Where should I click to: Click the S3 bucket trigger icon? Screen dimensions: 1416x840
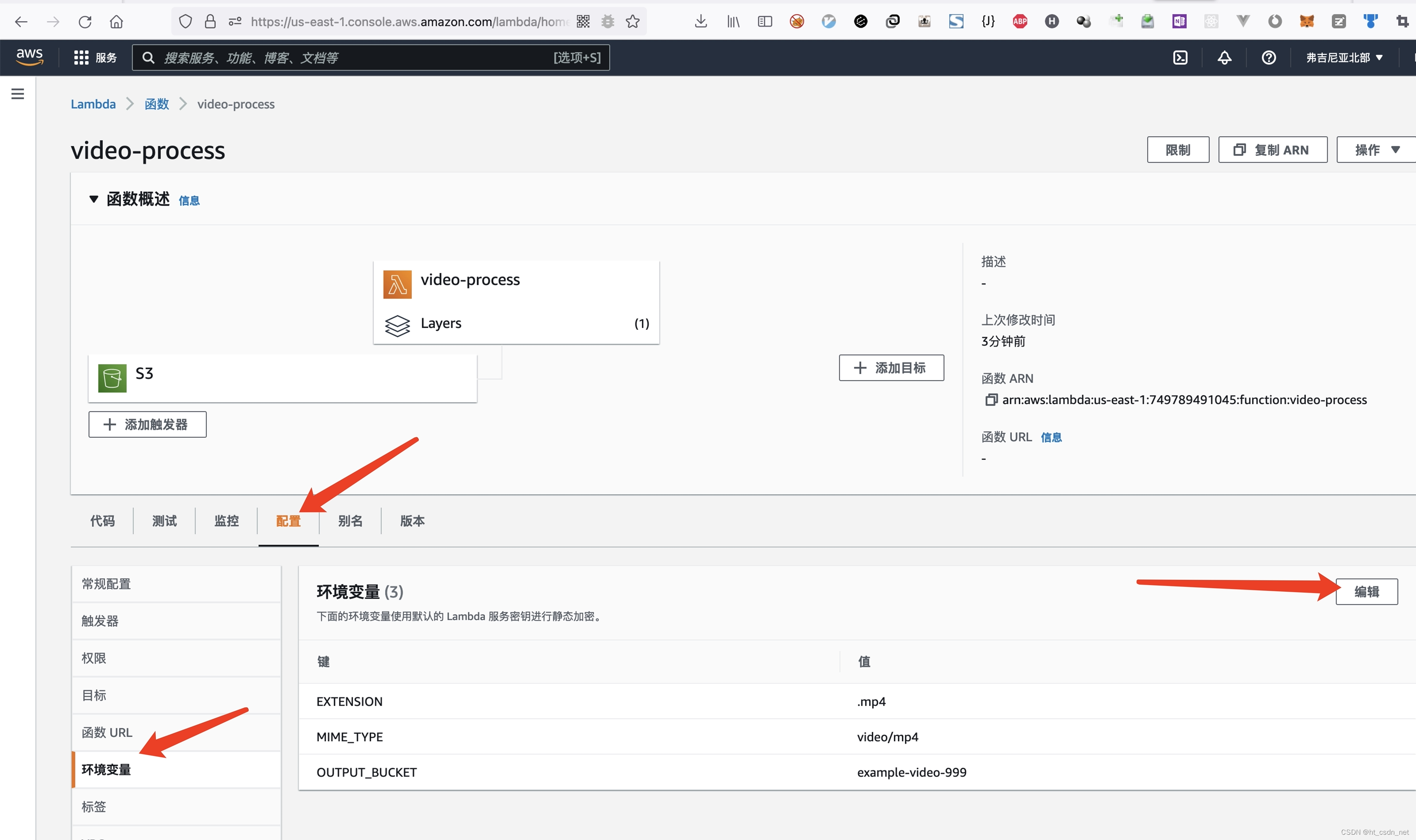pos(112,378)
